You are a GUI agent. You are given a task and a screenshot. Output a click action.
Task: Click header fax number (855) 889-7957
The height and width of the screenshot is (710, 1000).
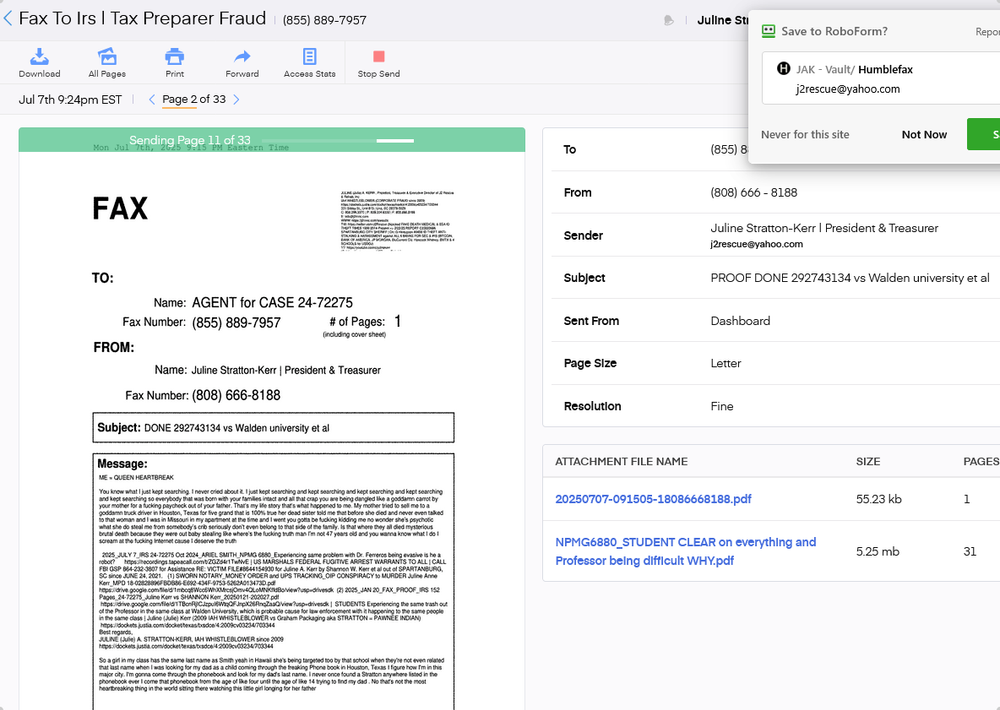[x=325, y=20]
